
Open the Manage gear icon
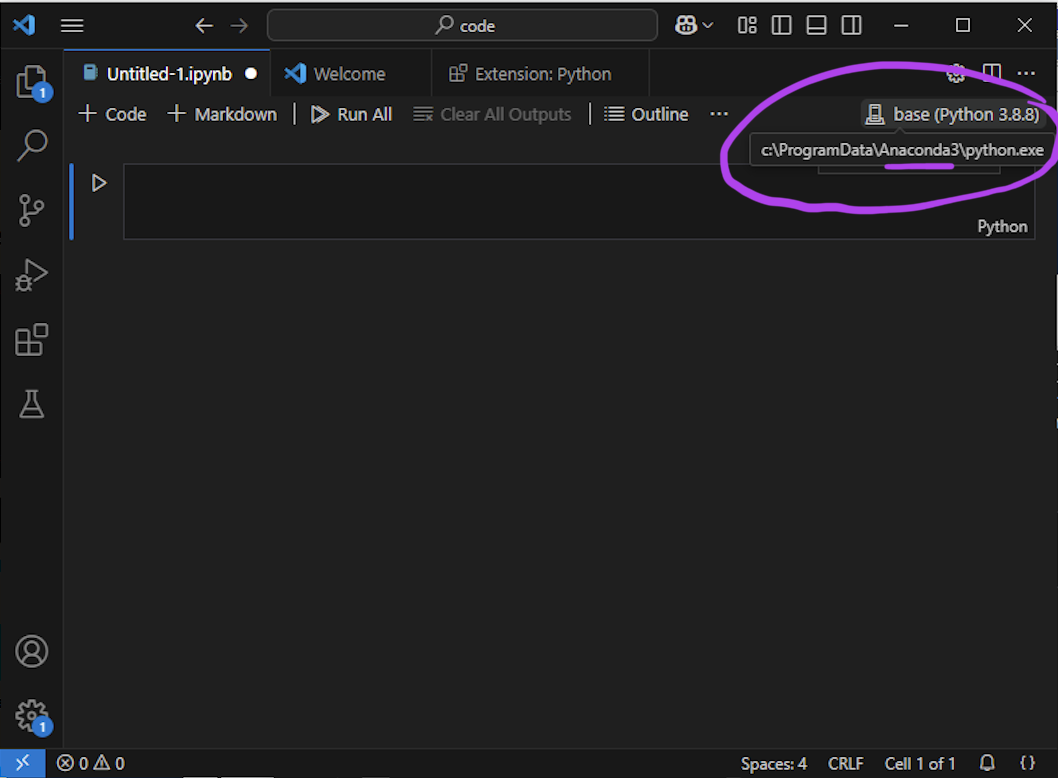pyautogui.click(x=32, y=715)
